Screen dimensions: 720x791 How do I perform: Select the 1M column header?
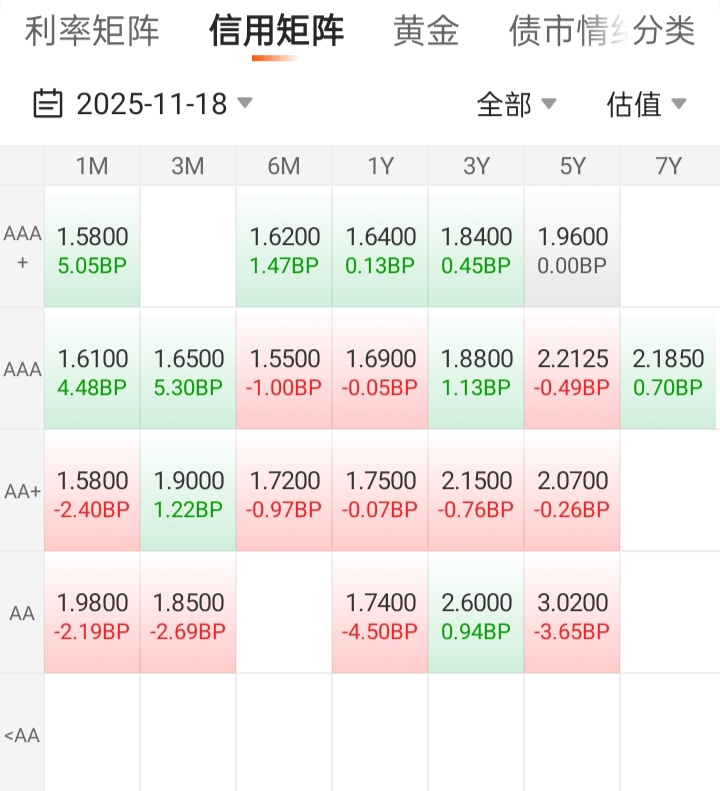[x=92, y=166]
